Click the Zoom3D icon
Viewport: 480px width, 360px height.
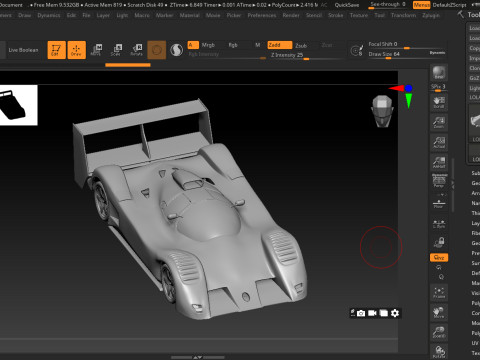click(x=439, y=332)
